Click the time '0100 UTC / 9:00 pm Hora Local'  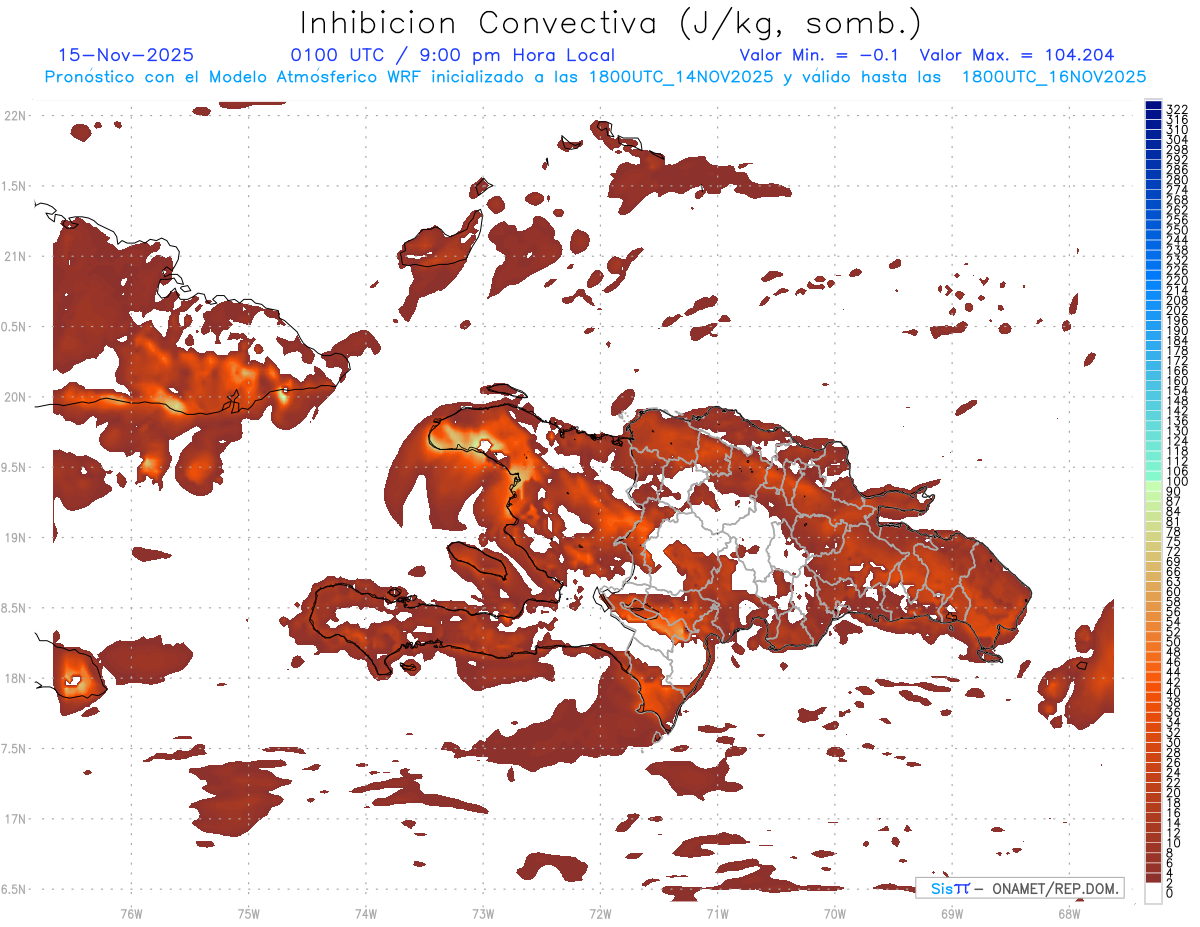tap(453, 55)
